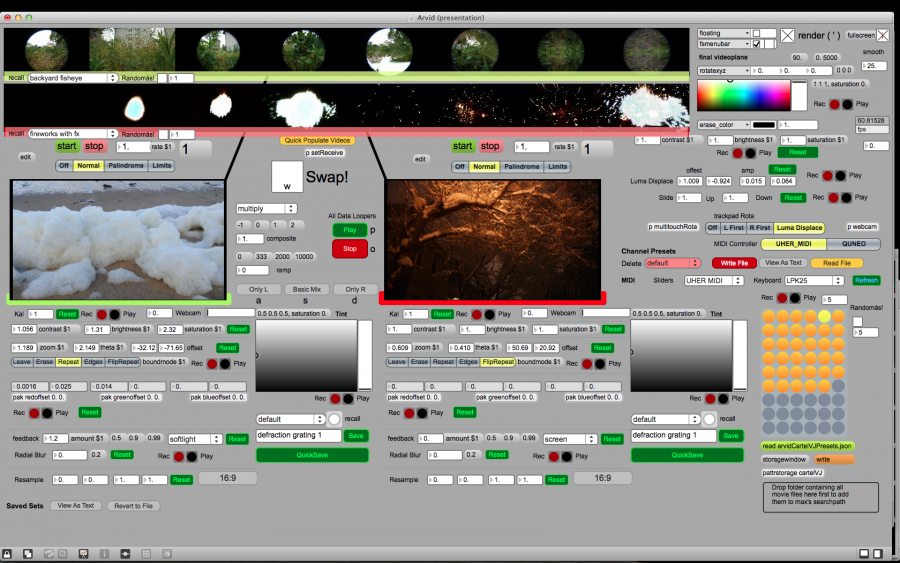Click black Play circle below right Tint gradient

(723, 398)
